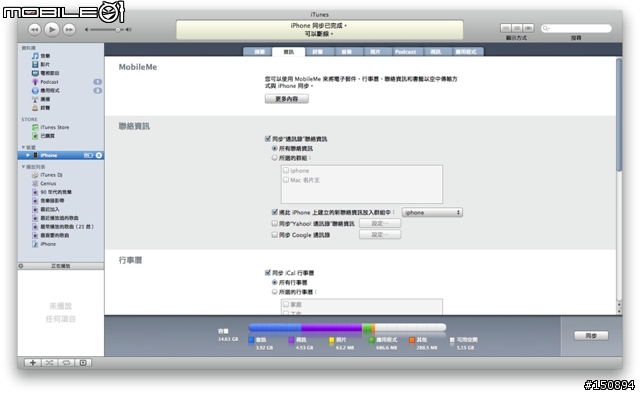Image resolution: width=640 pixels, height=393 pixels.
Task: Expand the iPhone device disclosure triangle
Action: tap(28, 155)
